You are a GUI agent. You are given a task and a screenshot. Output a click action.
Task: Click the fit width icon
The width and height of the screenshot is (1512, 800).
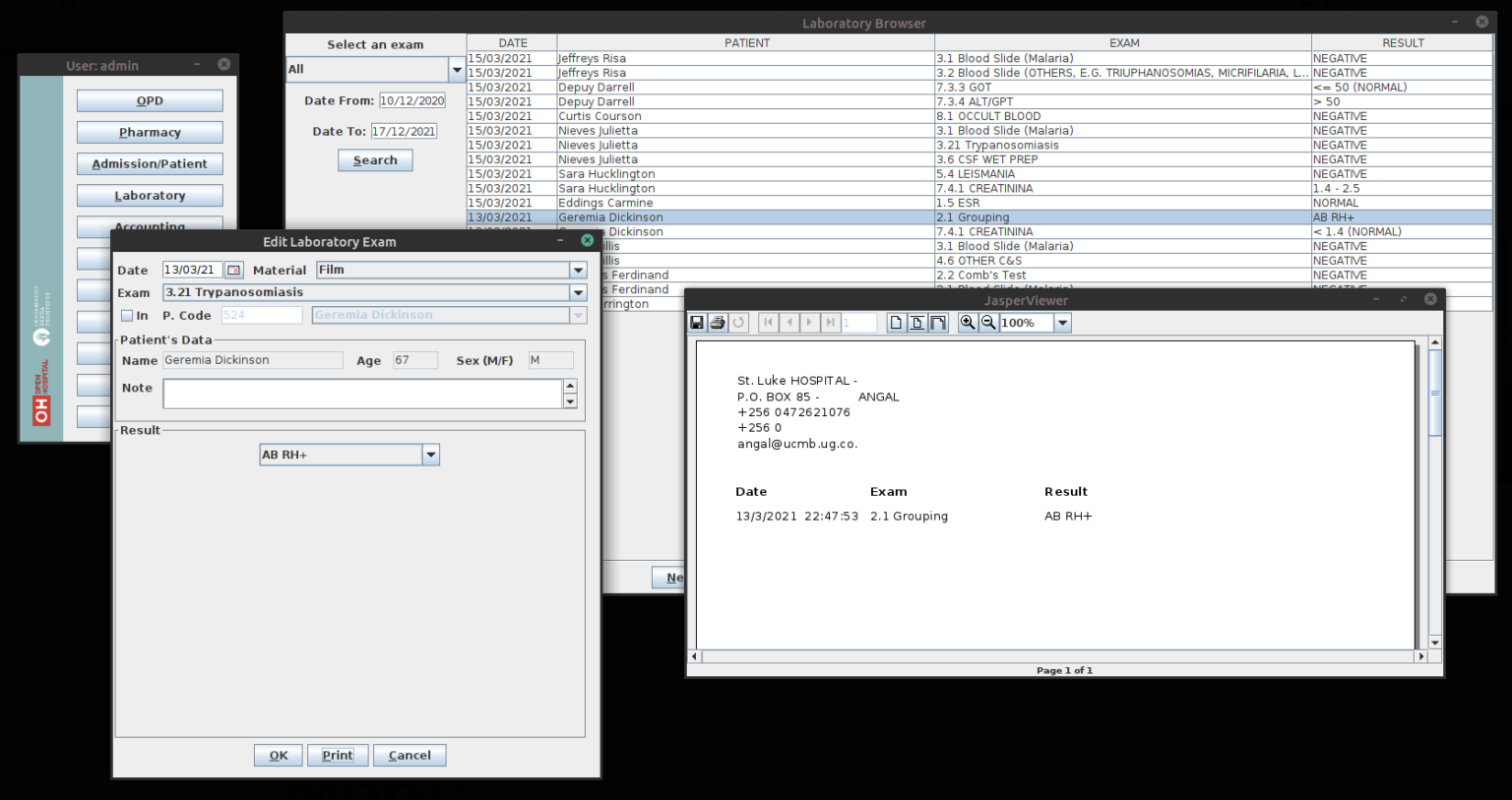[x=937, y=323]
